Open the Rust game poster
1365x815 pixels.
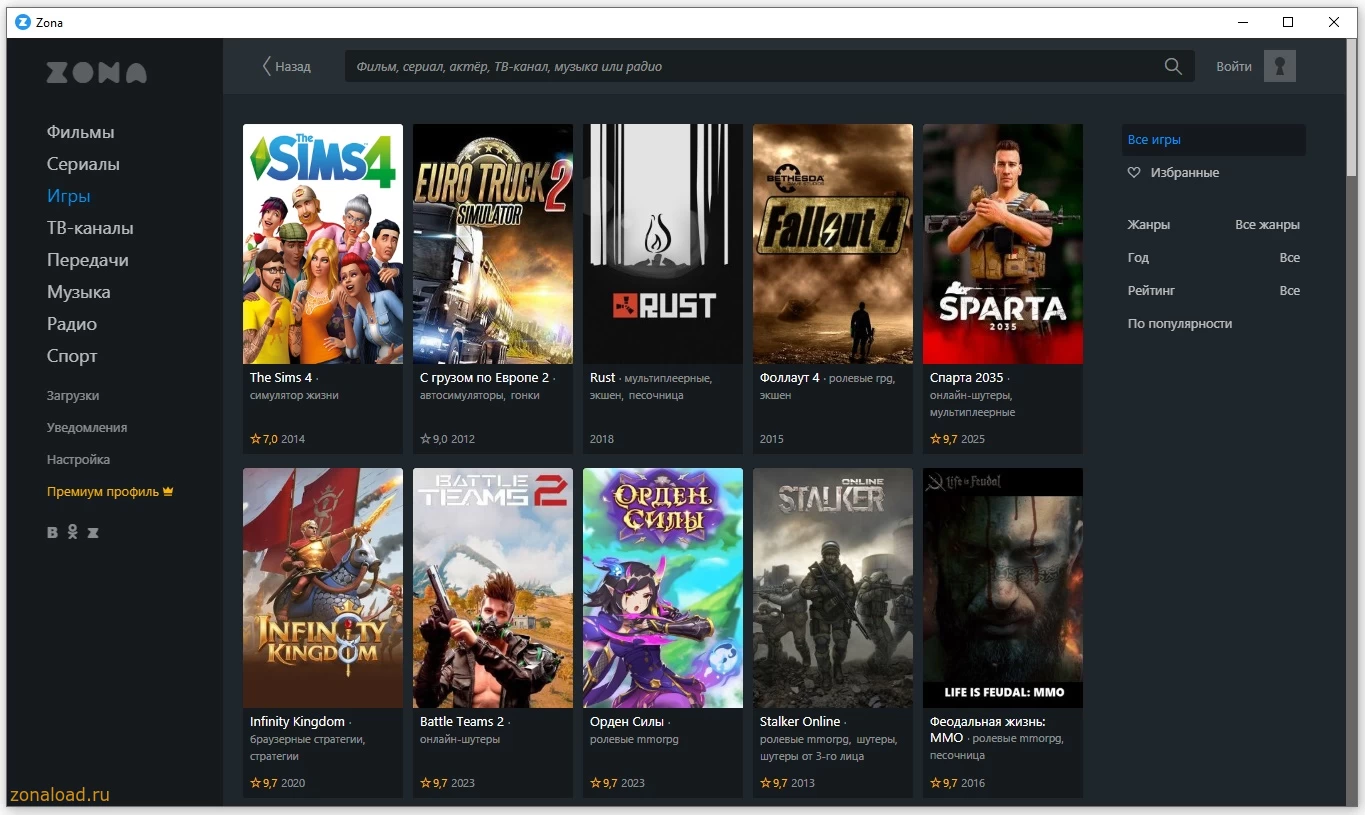[663, 244]
